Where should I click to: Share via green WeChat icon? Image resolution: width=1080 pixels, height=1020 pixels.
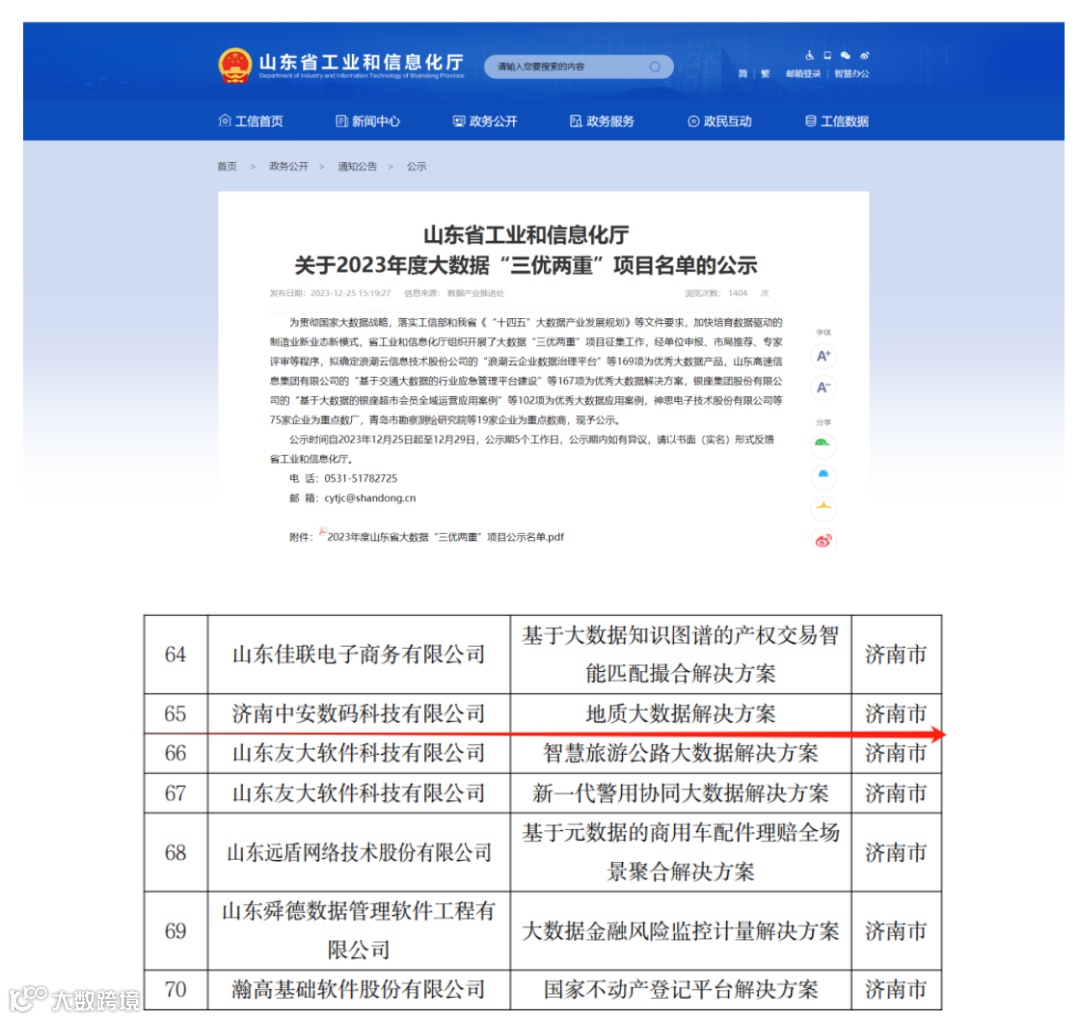822,444
